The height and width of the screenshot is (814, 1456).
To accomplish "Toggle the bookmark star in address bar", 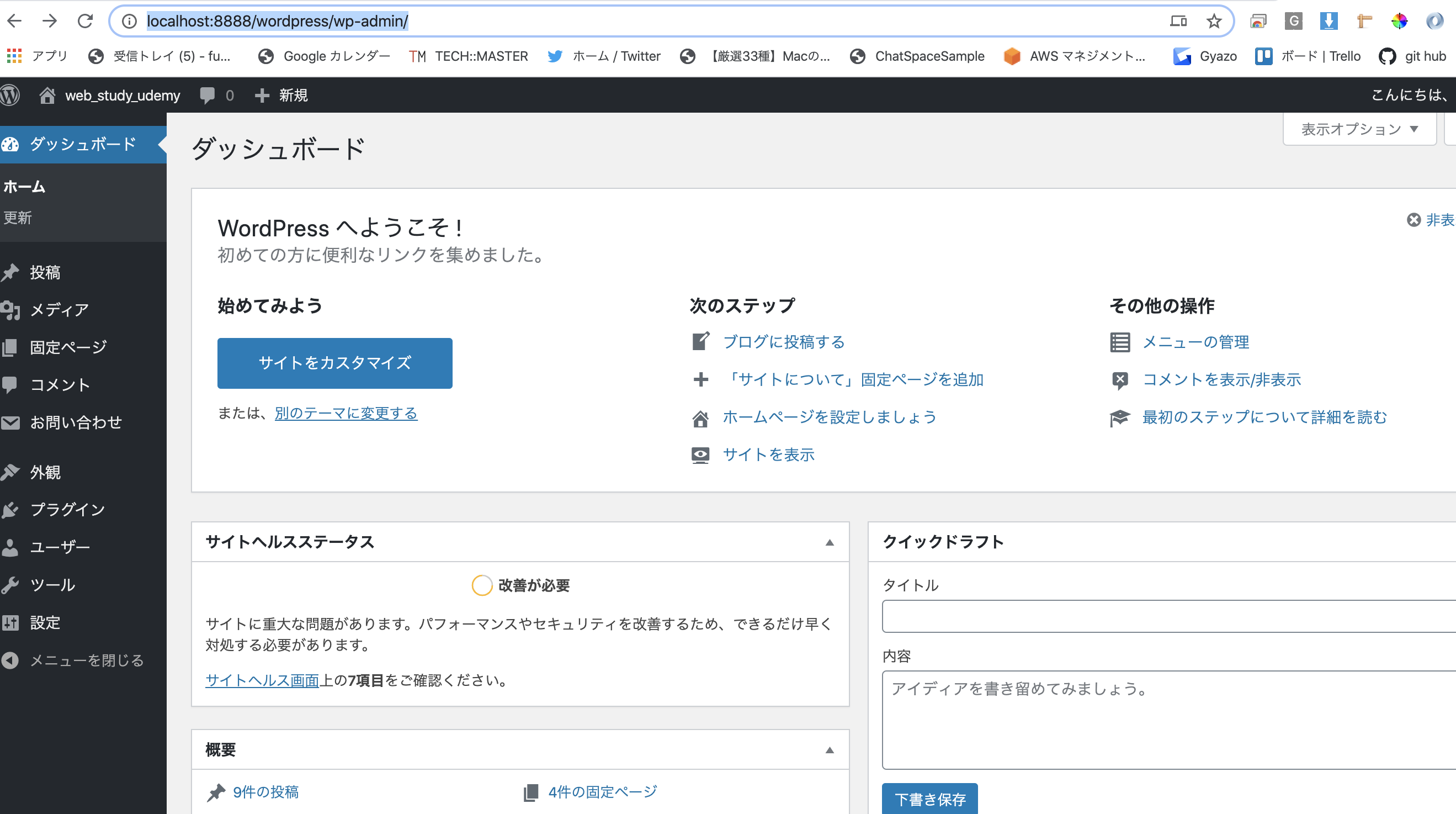I will [x=1213, y=21].
